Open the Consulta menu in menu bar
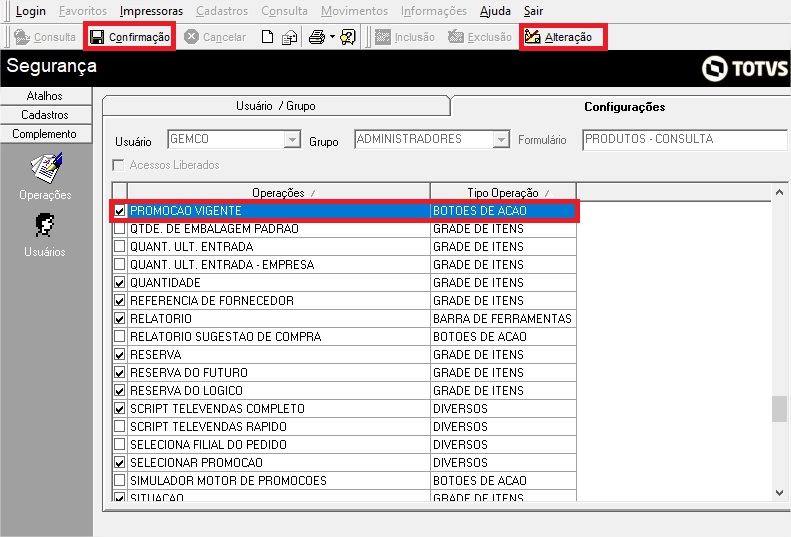The width and height of the screenshot is (791, 537). (x=284, y=11)
